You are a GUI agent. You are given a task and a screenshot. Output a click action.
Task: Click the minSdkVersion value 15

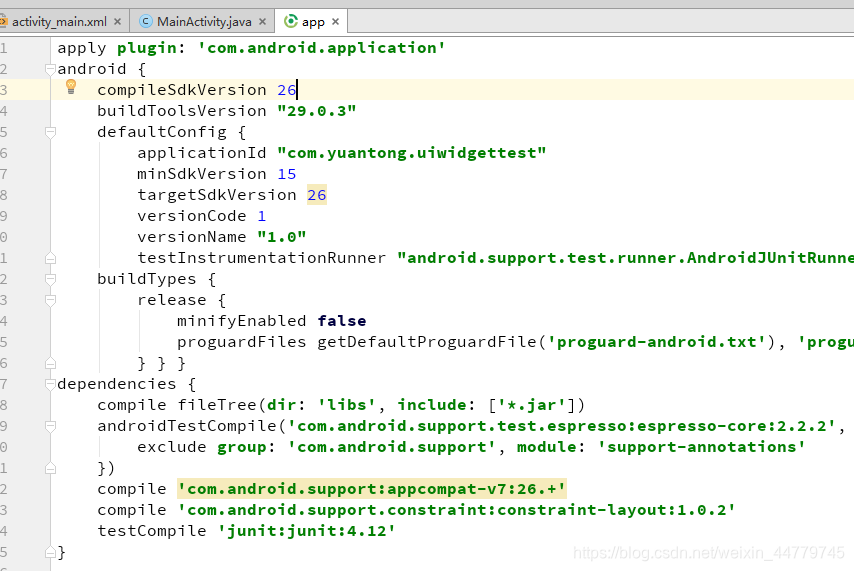pos(286,174)
